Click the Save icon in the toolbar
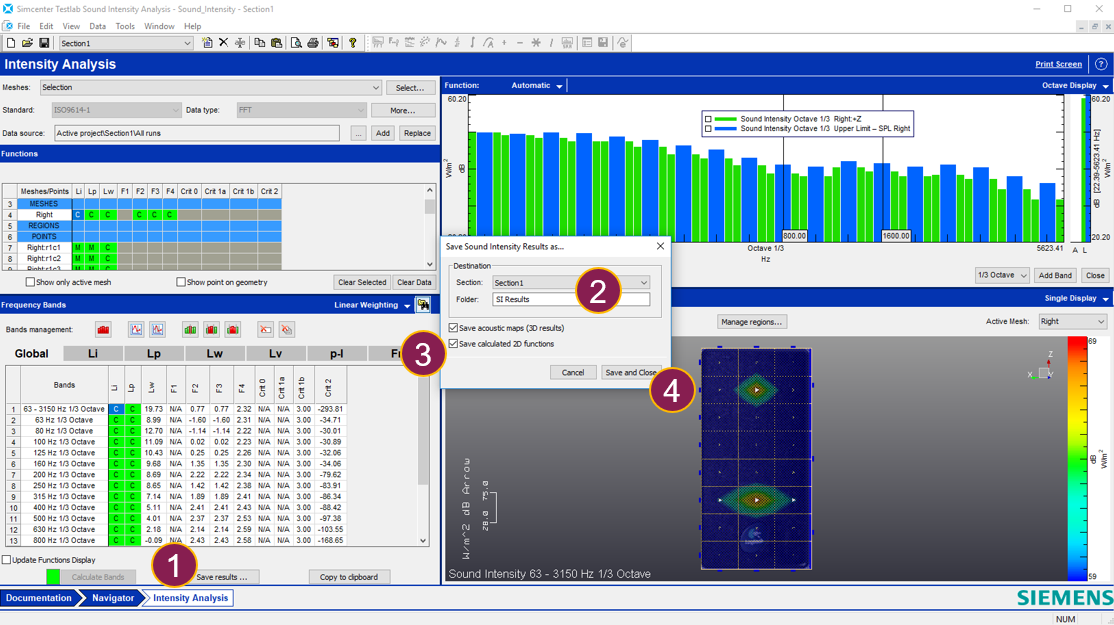Screen dimensions: 1114x625 44,43
